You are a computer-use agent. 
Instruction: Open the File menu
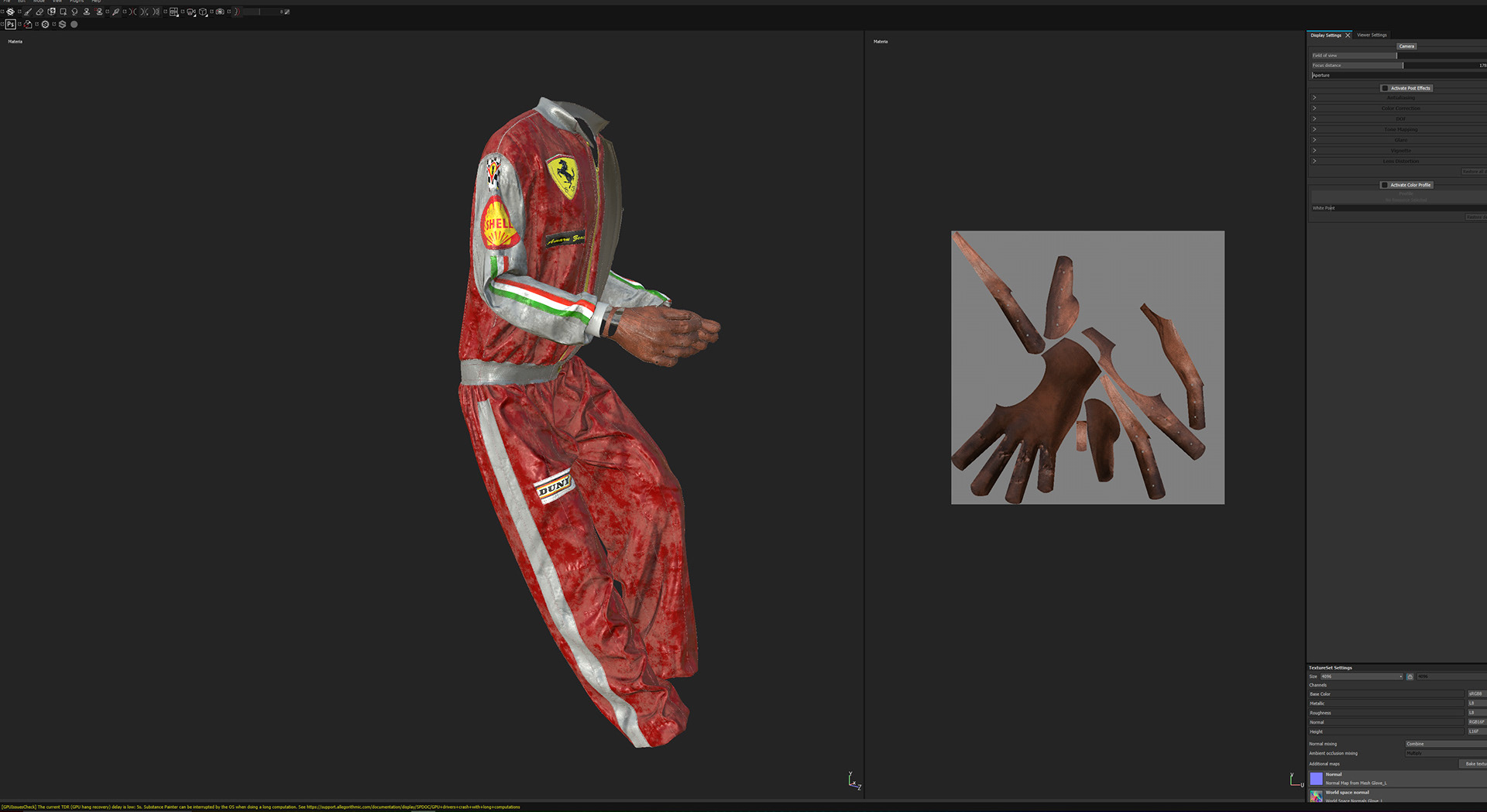pyautogui.click(x=6, y=2)
